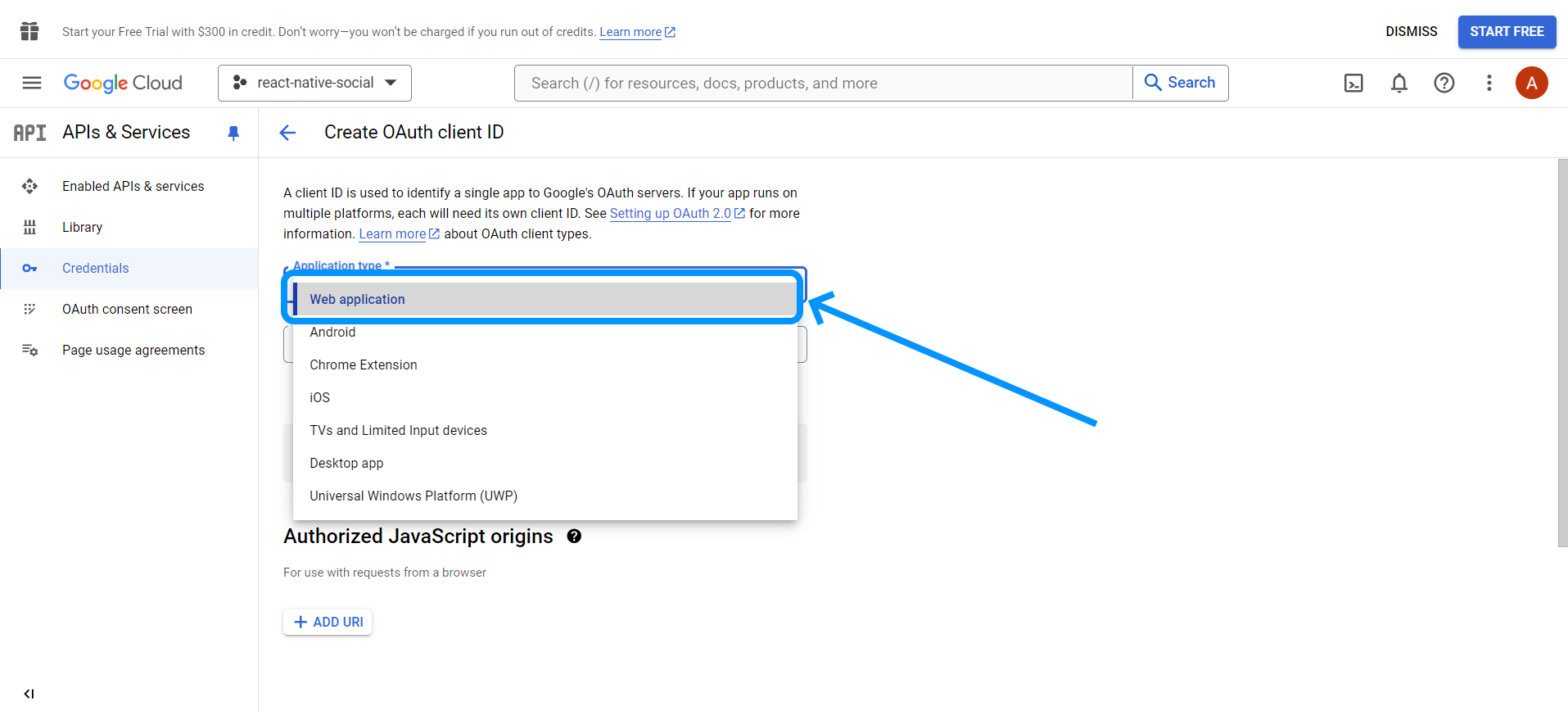The image size is (1568, 711).
Task: Open the help question-mark menu
Action: [1444, 83]
